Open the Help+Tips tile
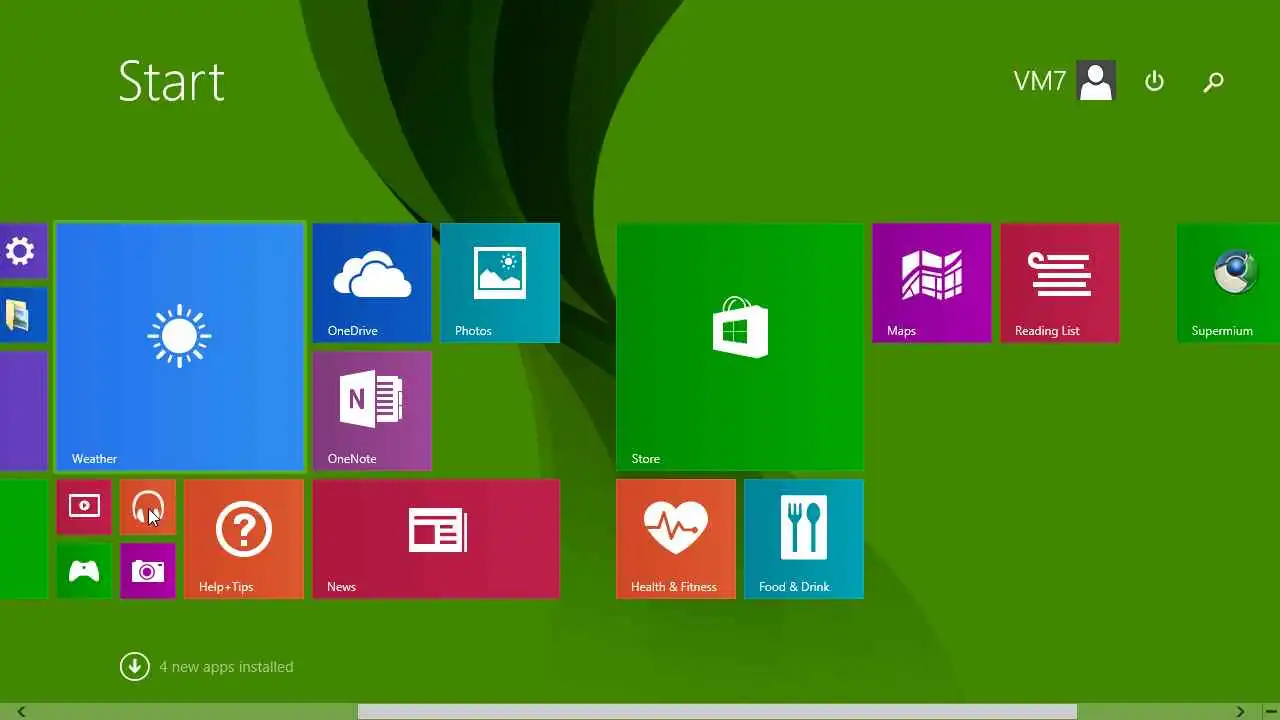The height and width of the screenshot is (720, 1280). point(244,539)
